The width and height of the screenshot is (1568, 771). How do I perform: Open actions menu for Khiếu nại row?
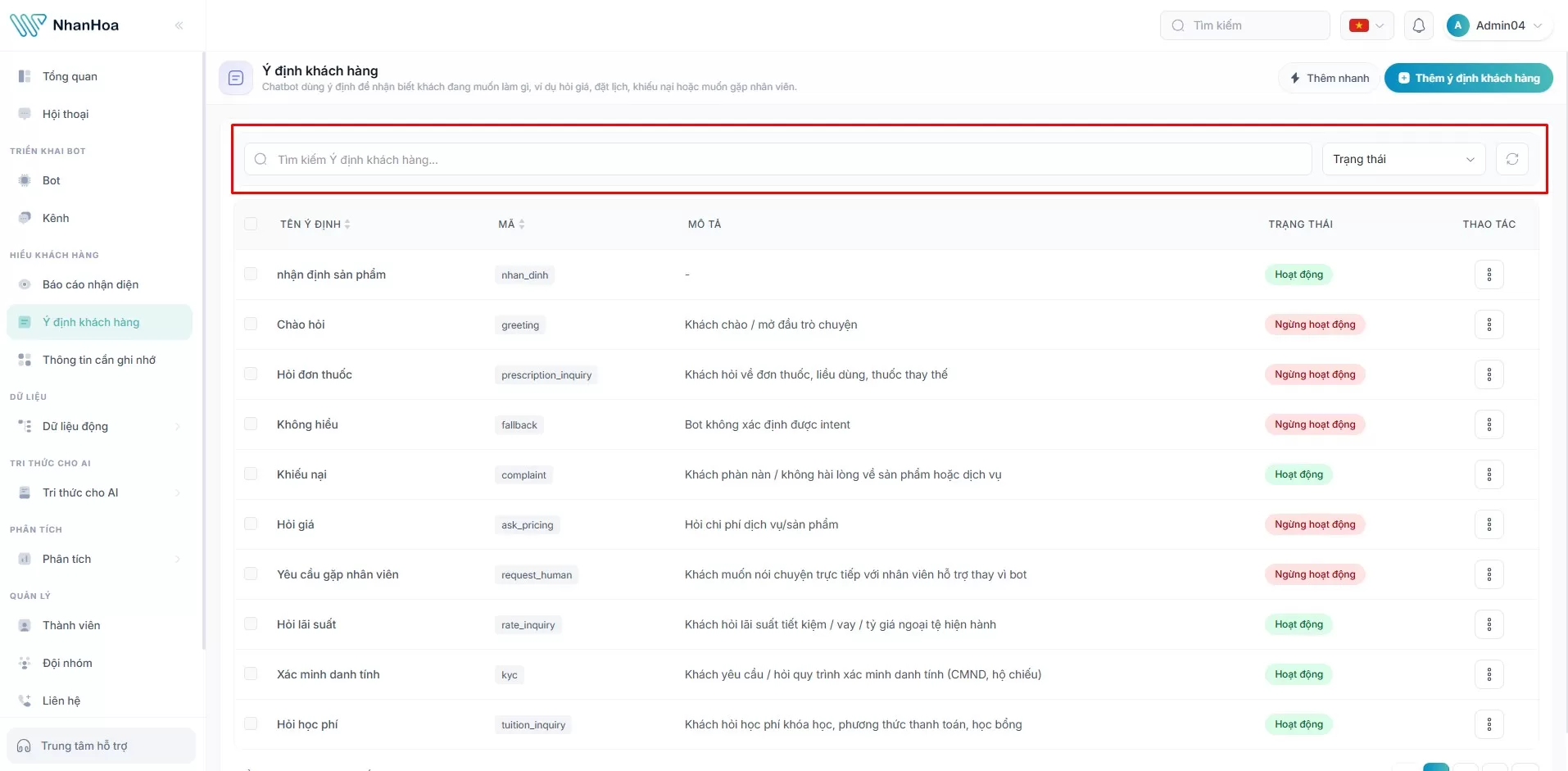point(1489,474)
